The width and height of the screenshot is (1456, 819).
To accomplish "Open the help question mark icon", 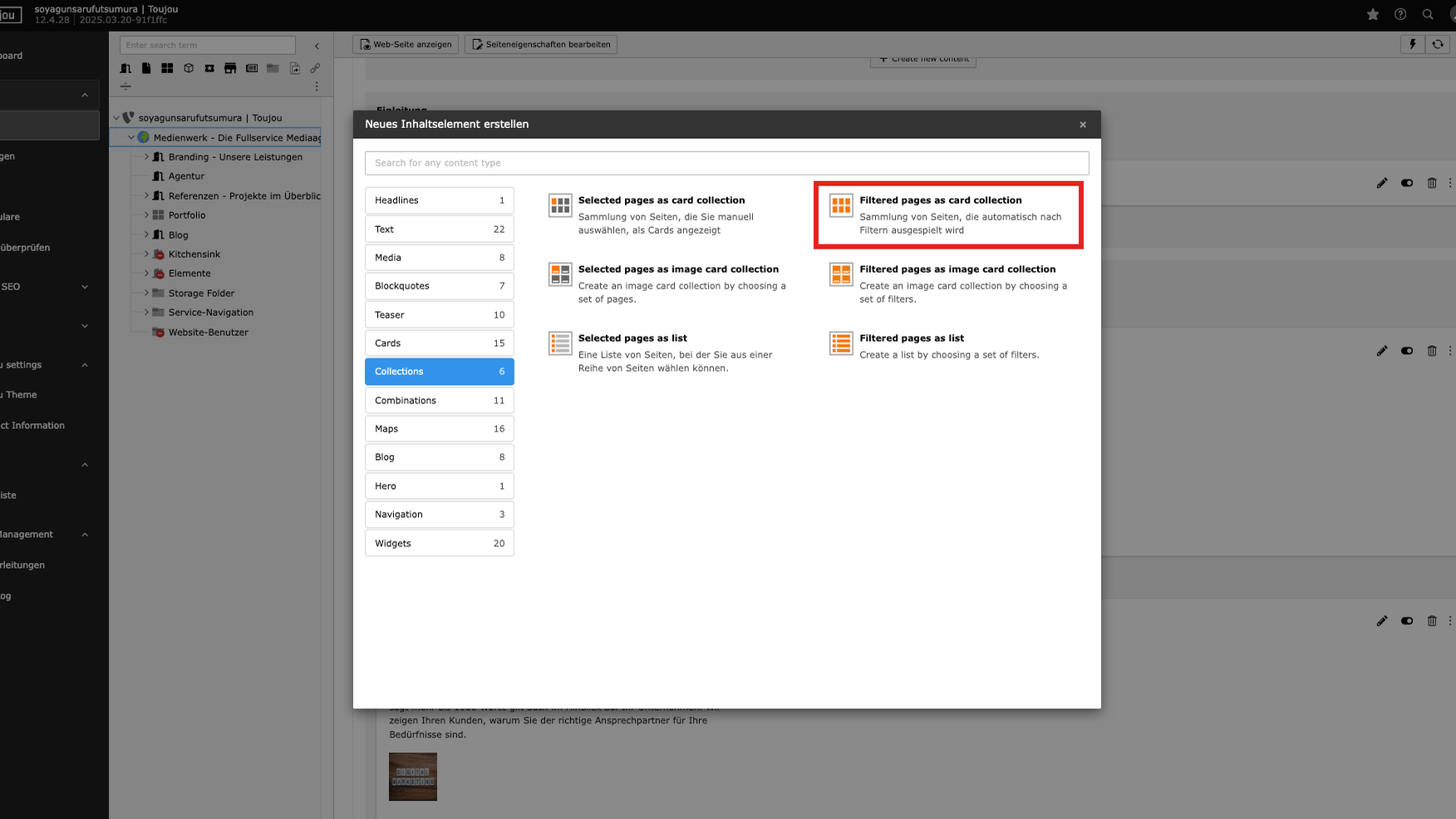I will click(x=1400, y=14).
